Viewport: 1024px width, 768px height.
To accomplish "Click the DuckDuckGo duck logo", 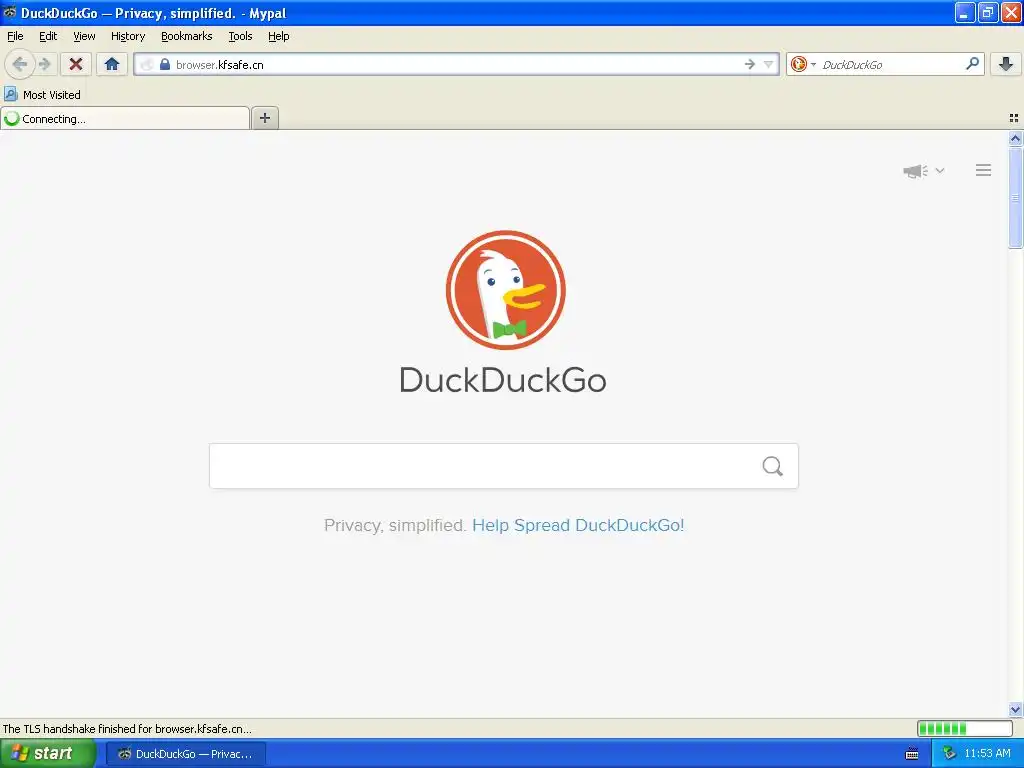I will [x=505, y=290].
